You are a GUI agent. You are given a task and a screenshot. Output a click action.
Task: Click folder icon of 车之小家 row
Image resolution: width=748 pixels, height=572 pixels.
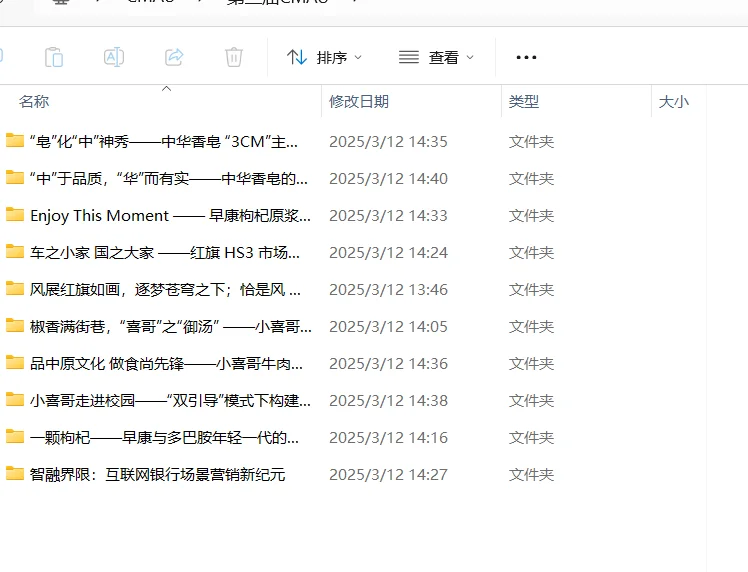[15, 251]
